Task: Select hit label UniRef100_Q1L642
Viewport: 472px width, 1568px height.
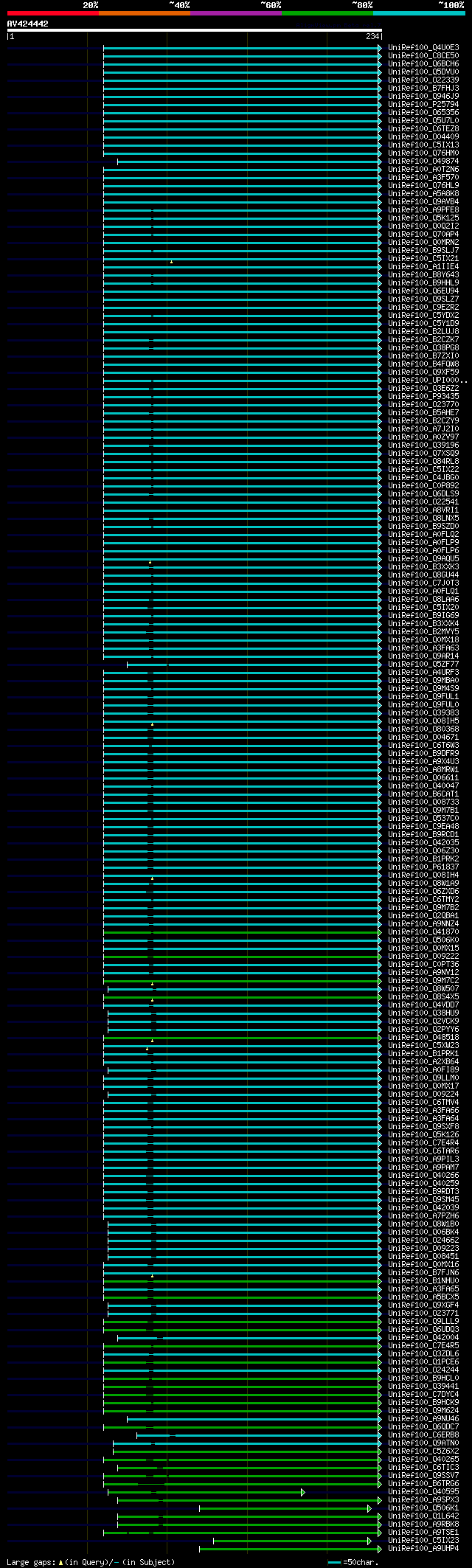Action: pos(423,1516)
